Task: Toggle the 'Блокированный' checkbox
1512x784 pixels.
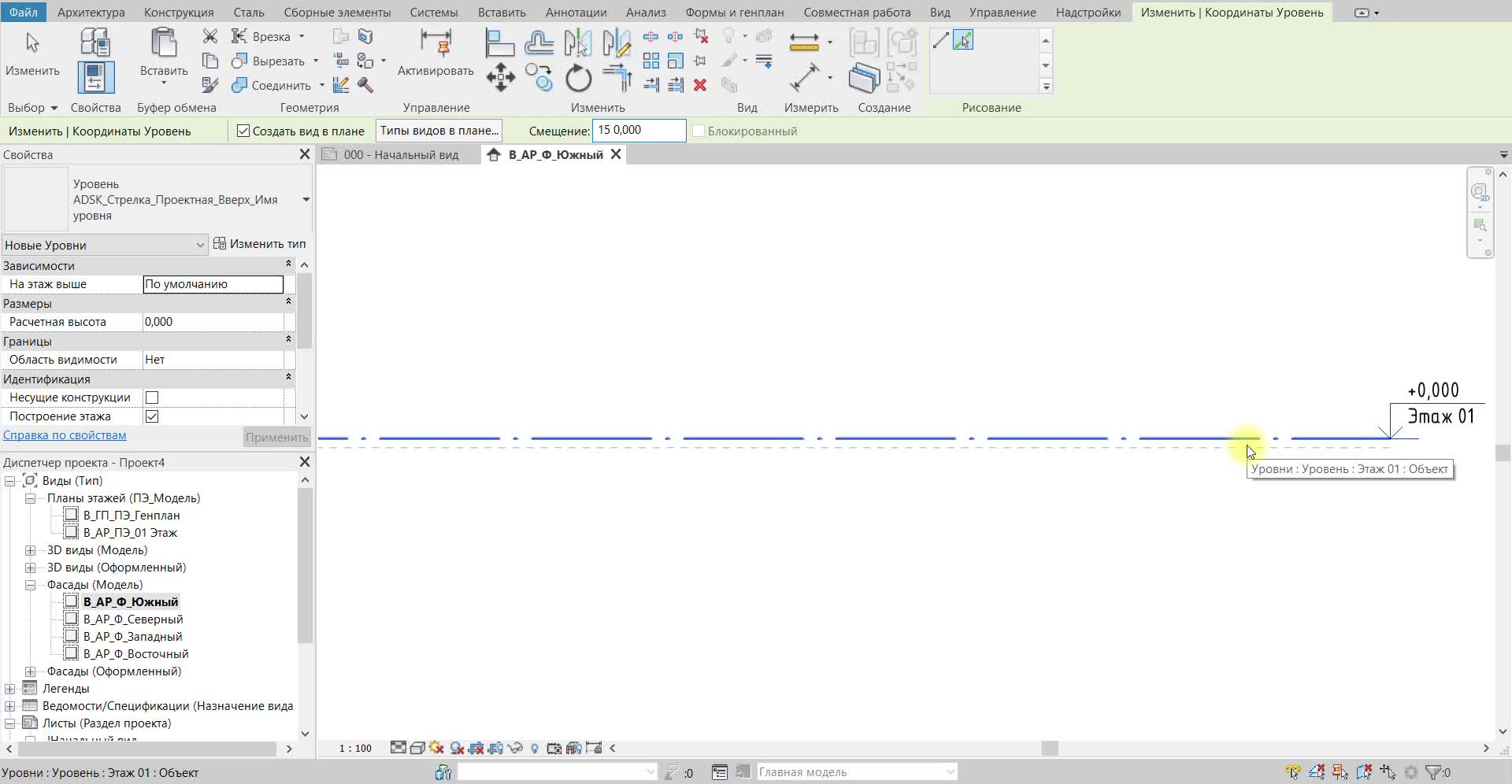Action: [x=699, y=131]
